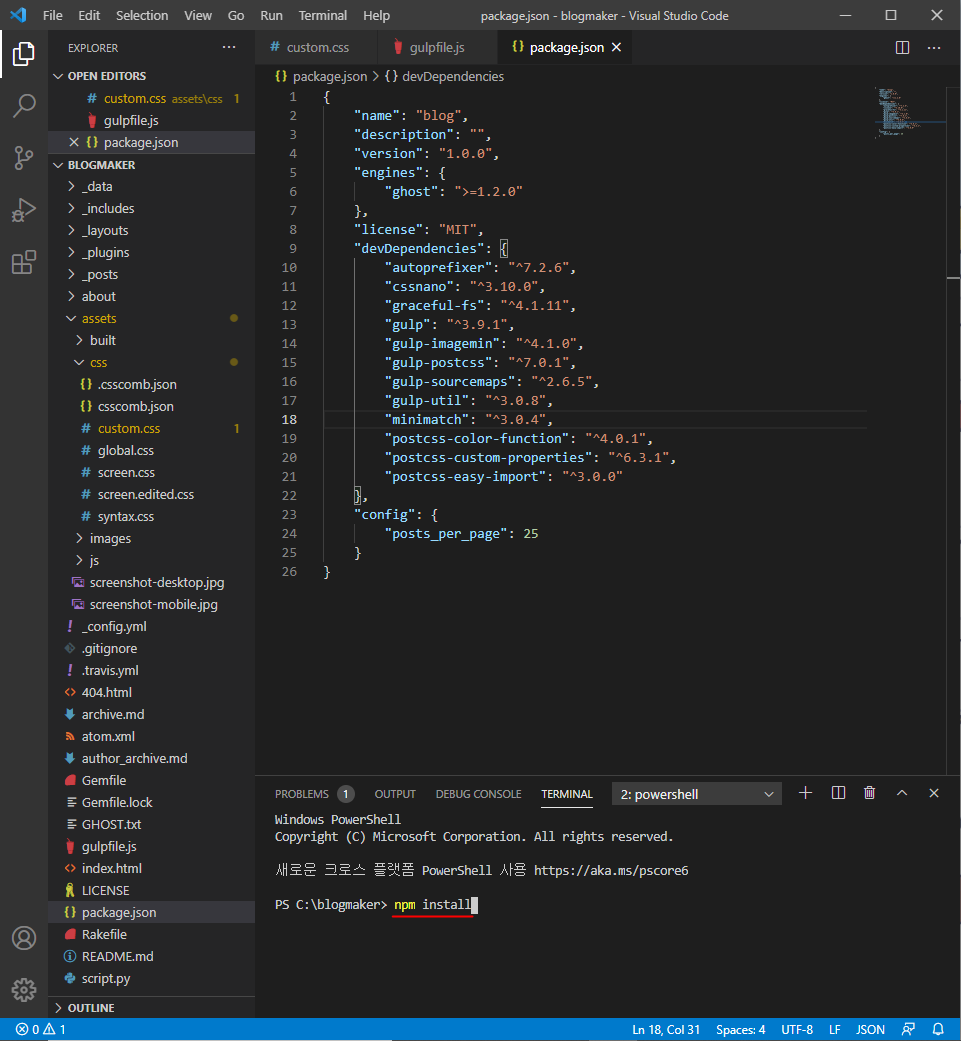Split the terminal panel
This screenshot has height=1041, width=961.
point(838,793)
